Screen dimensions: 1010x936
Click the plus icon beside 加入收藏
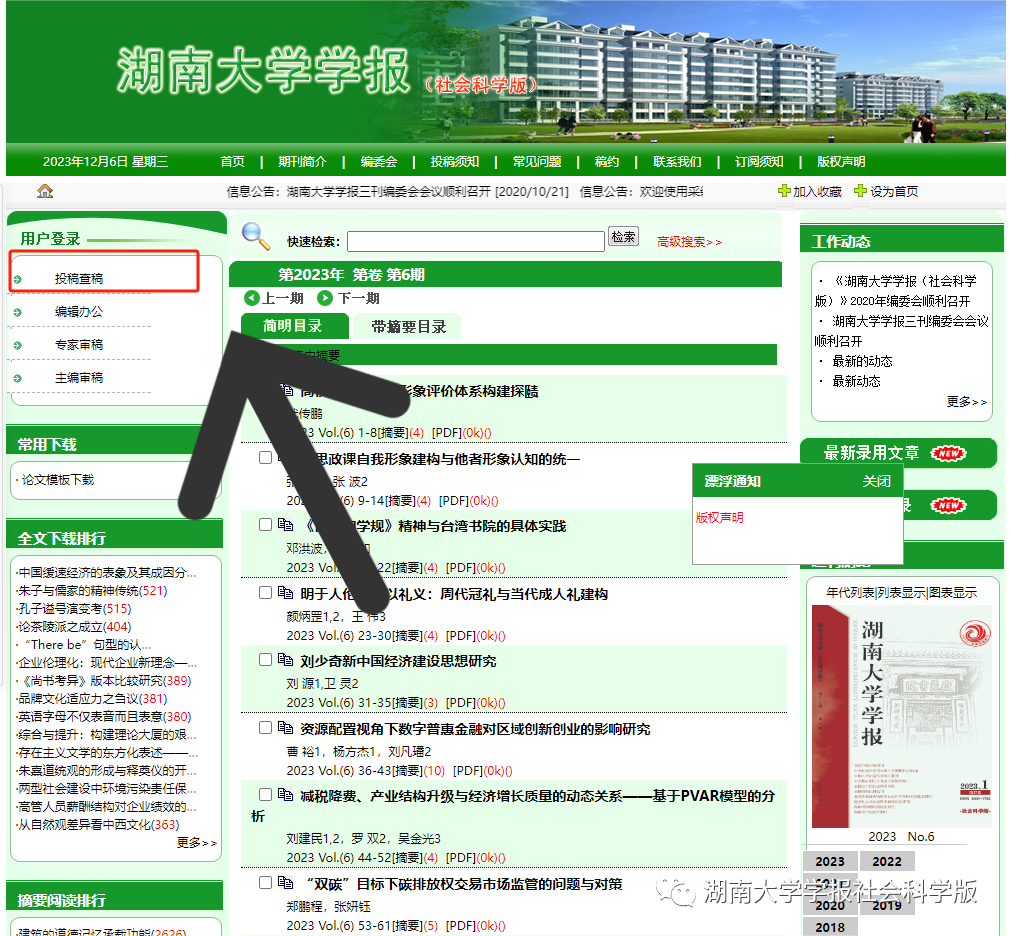point(784,191)
